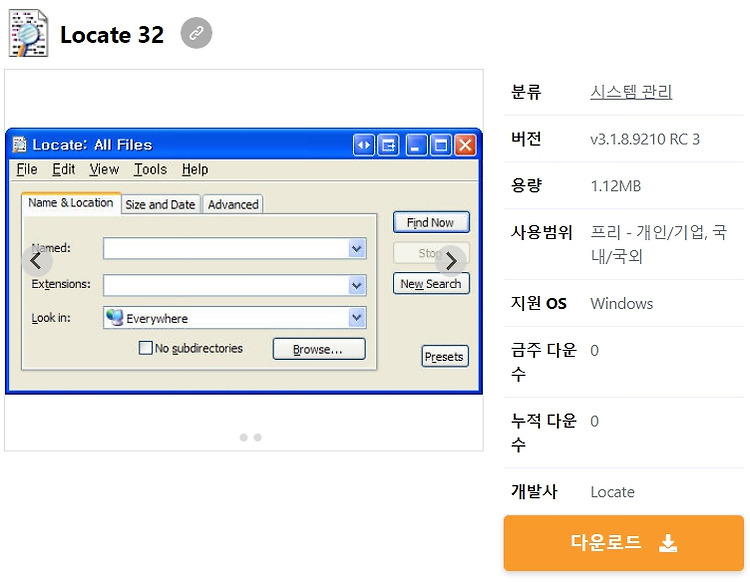
Task: Copy page link via chain icon
Action: coord(196,33)
